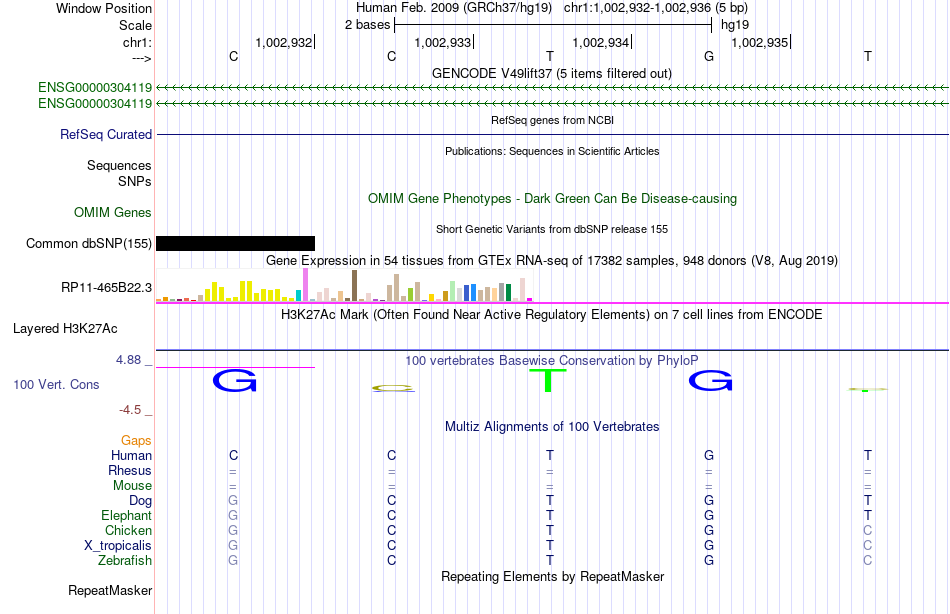Select the Mouse species label

132,486
